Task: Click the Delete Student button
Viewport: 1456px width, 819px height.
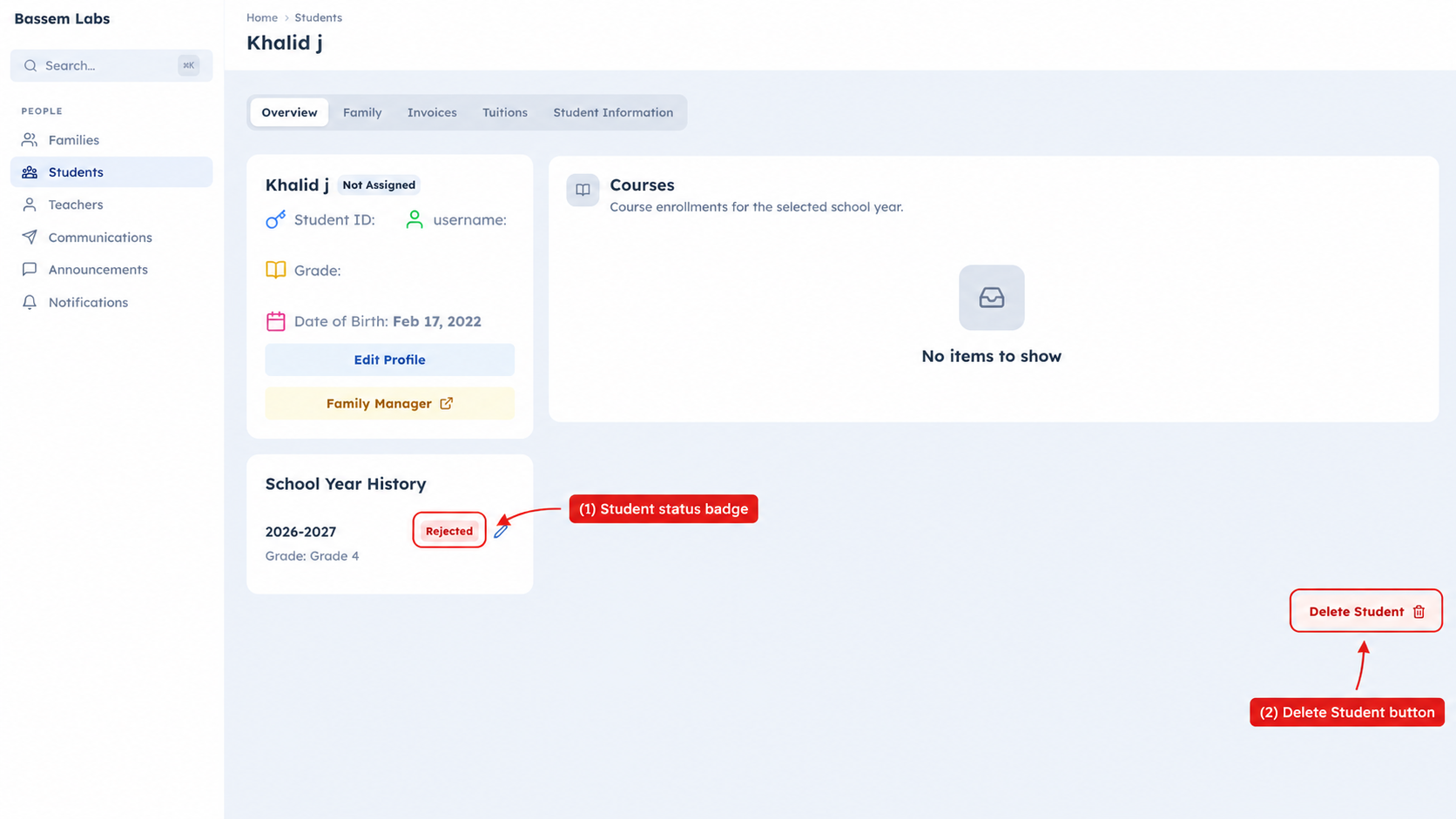Action: (x=1366, y=612)
